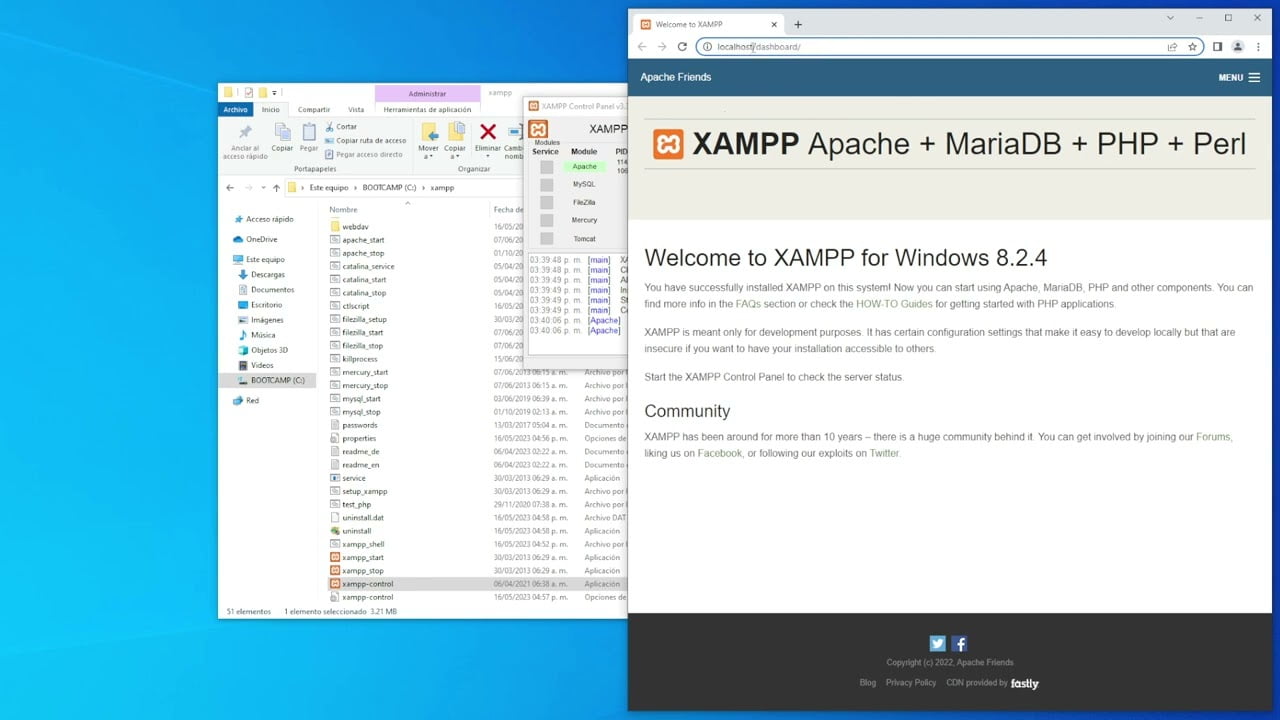Switch to the Compartir ribbon tab
The height and width of the screenshot is (720, 1280).
pos(313,109)
